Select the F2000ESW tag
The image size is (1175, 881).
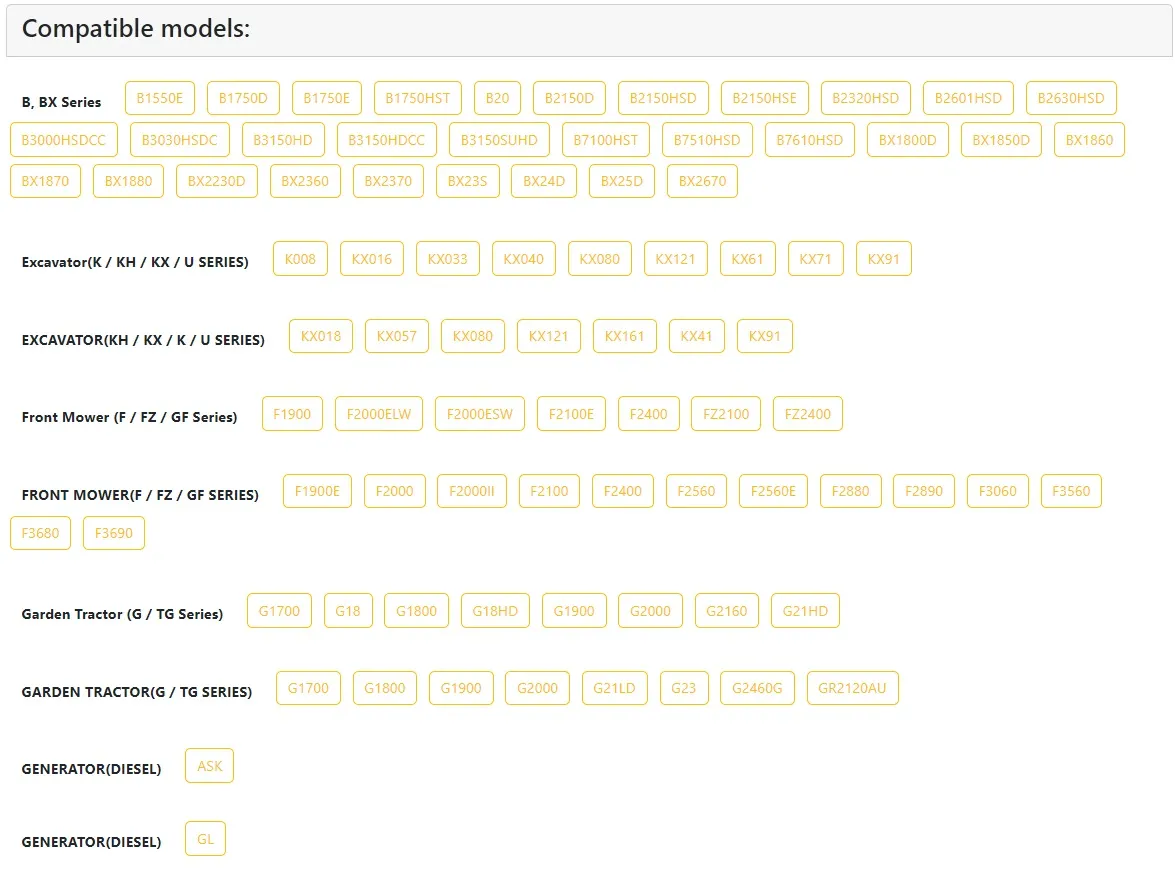(480, 414)
